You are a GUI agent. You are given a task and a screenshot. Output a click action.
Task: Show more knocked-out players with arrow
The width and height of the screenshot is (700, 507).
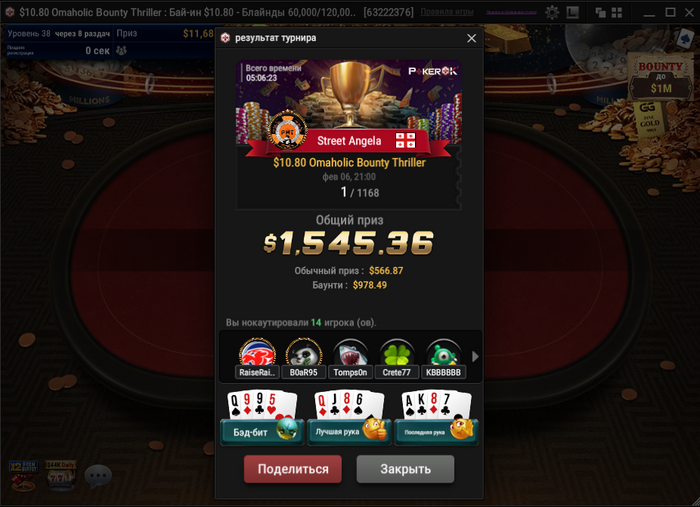(x=475, y=356)
